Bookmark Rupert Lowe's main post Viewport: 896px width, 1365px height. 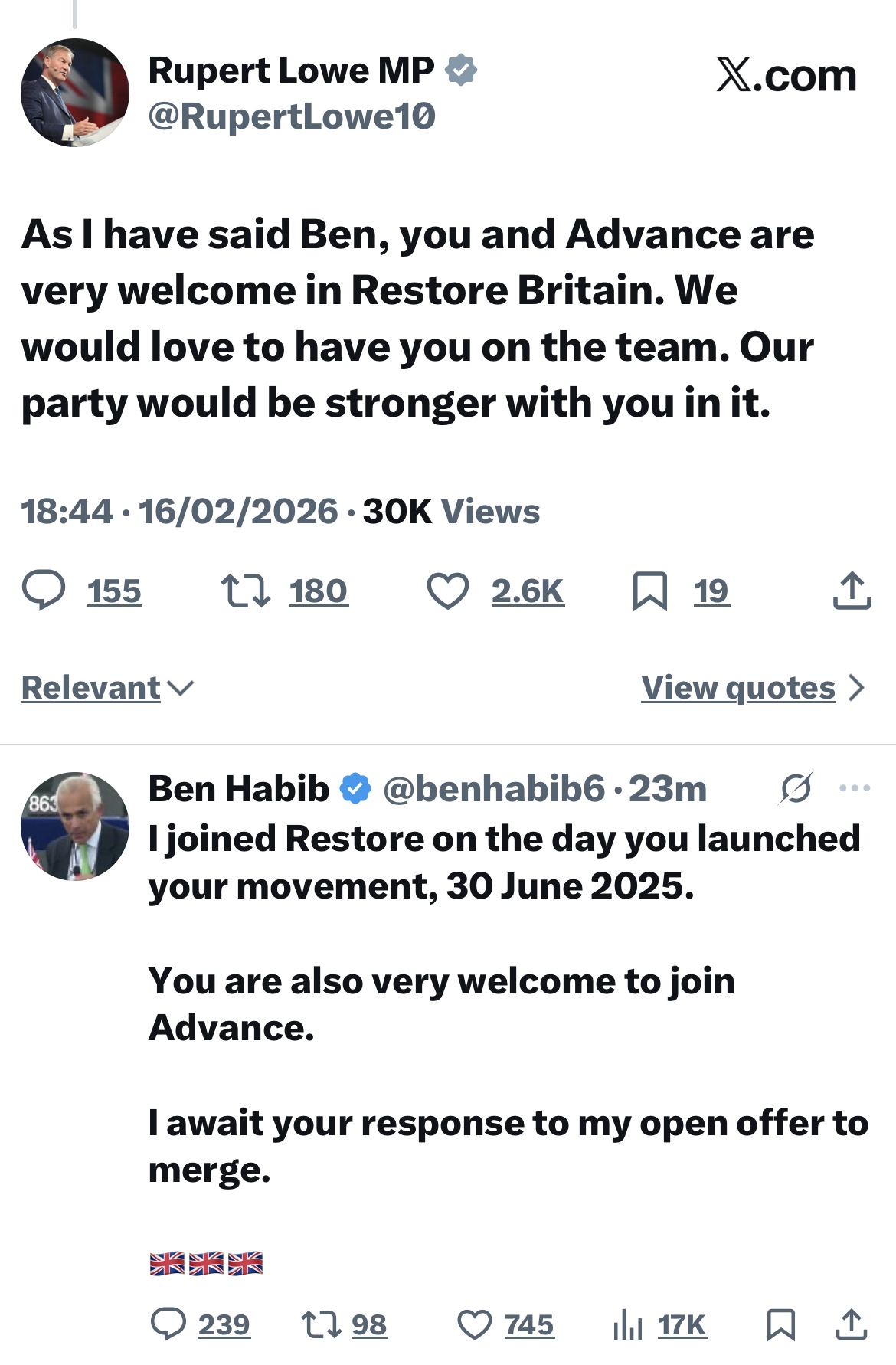coord(650,591)
